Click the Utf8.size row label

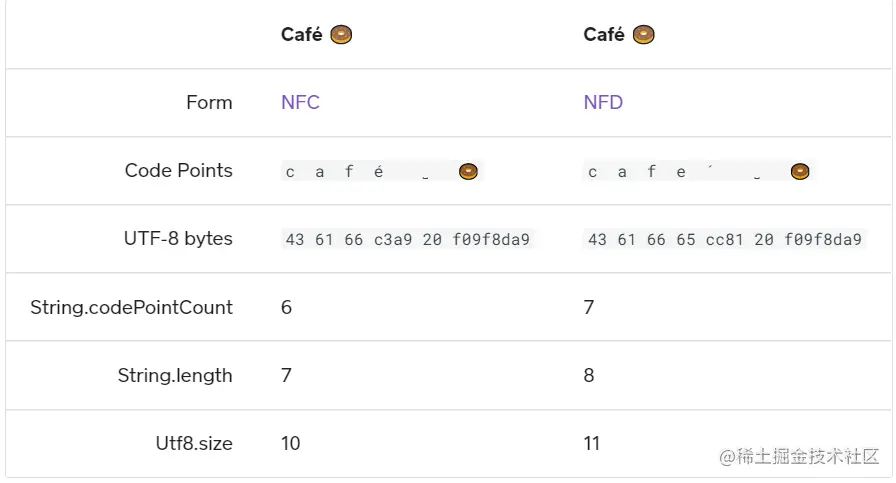click(194, 444)
